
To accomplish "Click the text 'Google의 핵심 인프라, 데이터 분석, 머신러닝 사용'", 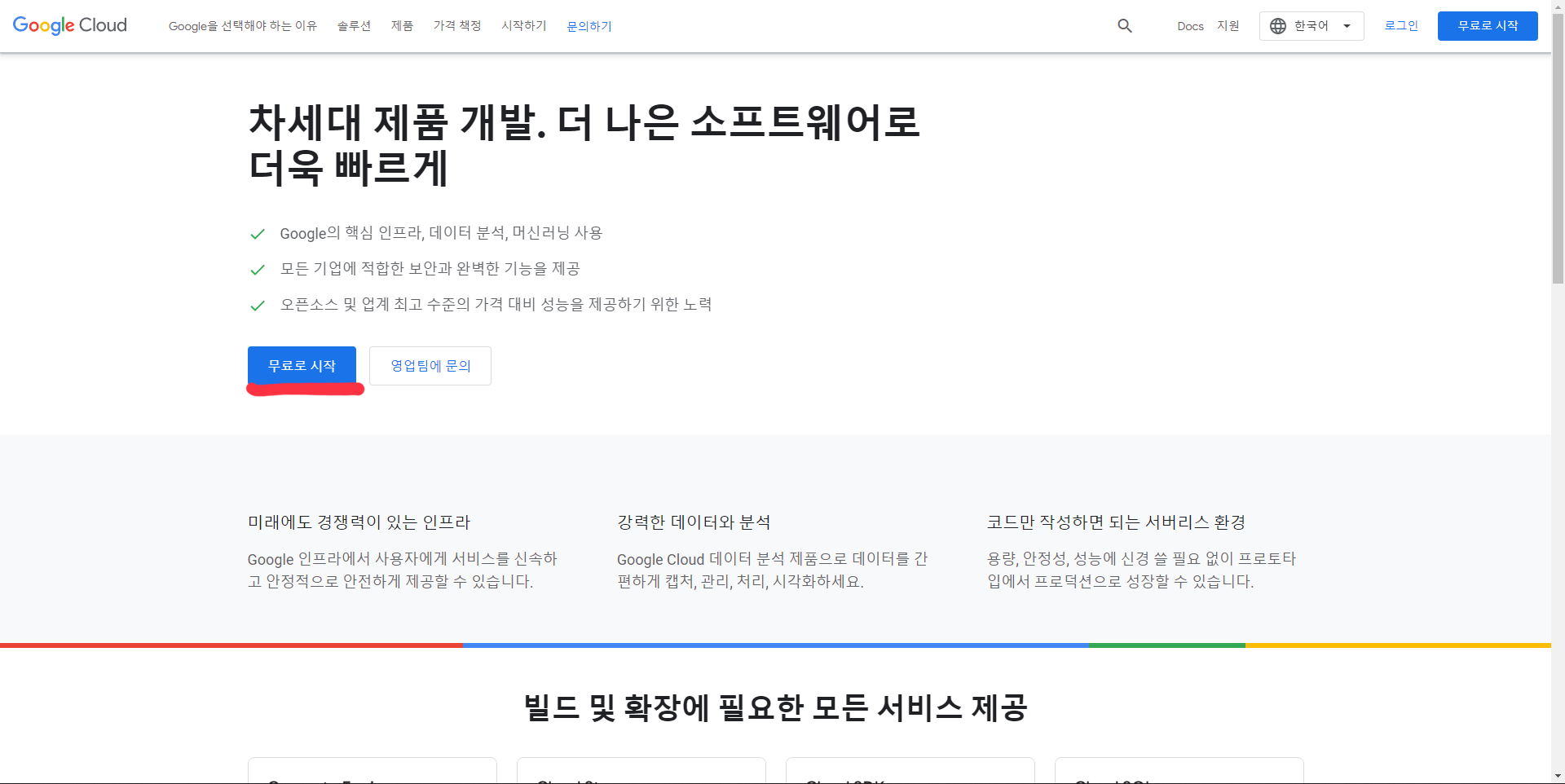I will [x=441, y=233].
